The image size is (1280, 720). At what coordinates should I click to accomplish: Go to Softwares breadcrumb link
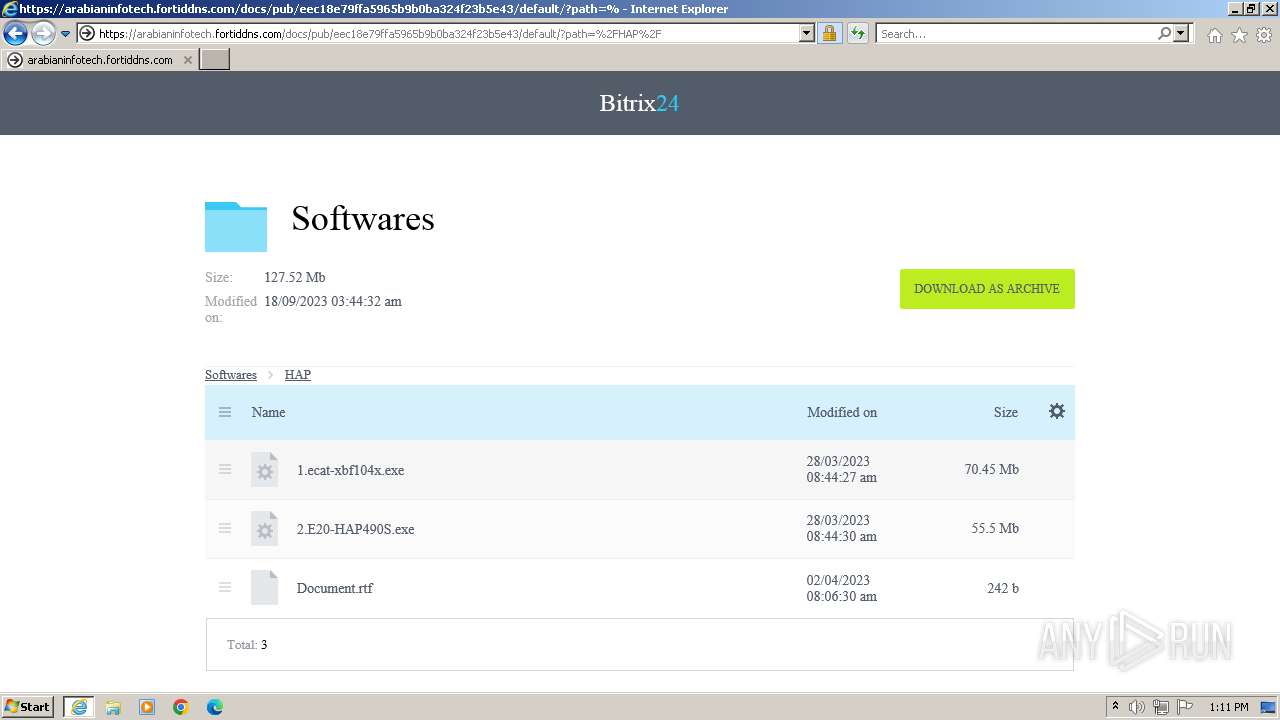231,375
